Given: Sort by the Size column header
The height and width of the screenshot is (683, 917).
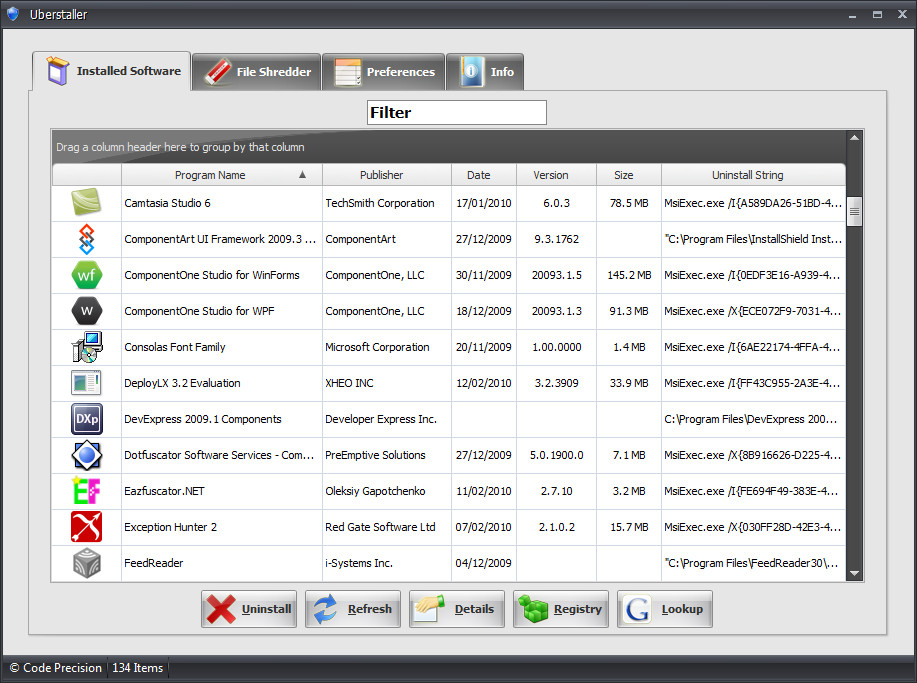Looking at the screenshot, I should [x=629, y=175].
